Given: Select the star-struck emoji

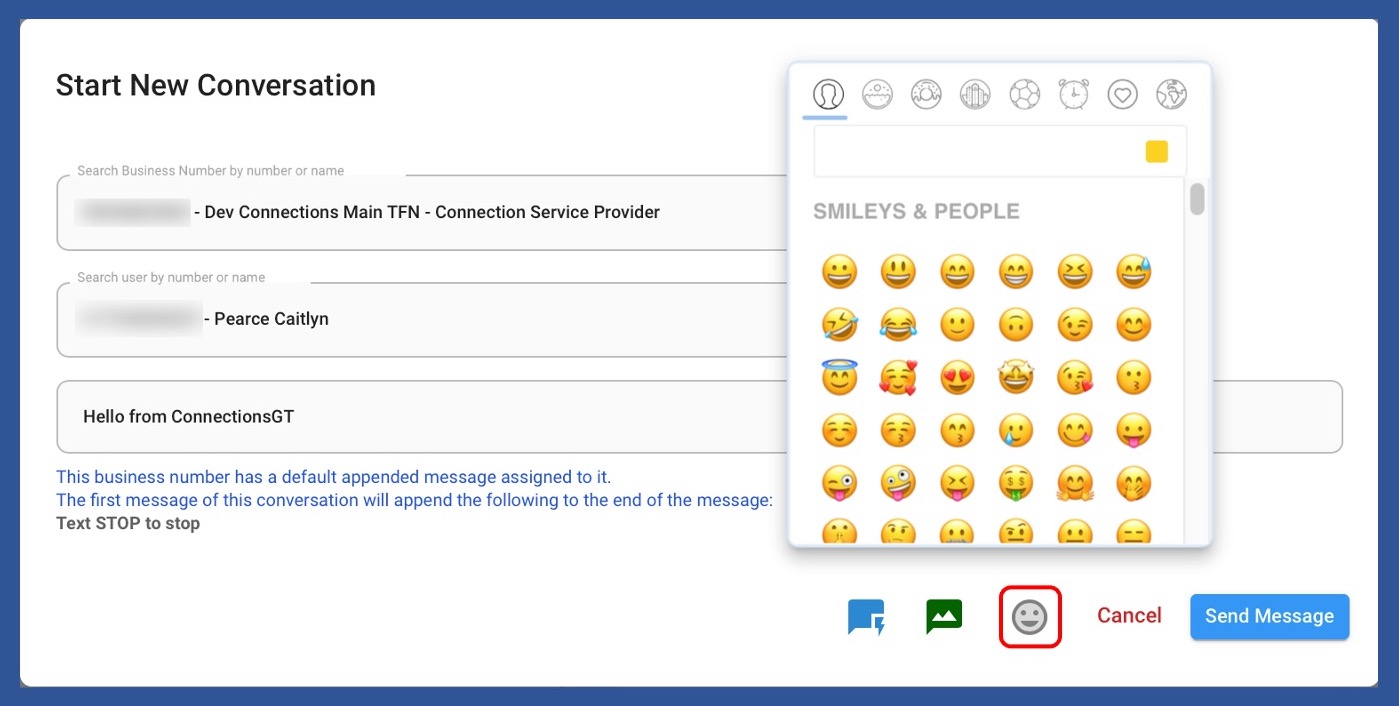Looking at the screenshot, I should point(1016,378).
